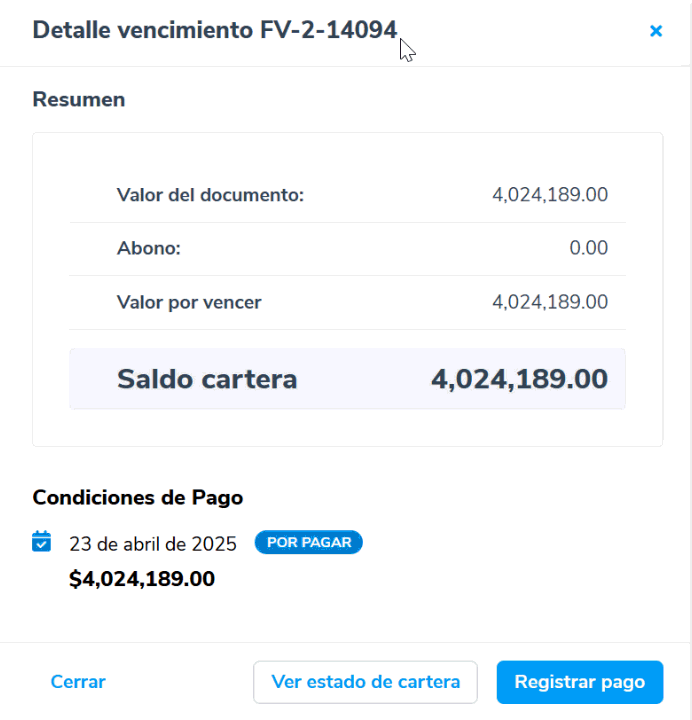Select the Abono label
The width and height of the screenshot is (692, 720).
(x=149, y=248)
